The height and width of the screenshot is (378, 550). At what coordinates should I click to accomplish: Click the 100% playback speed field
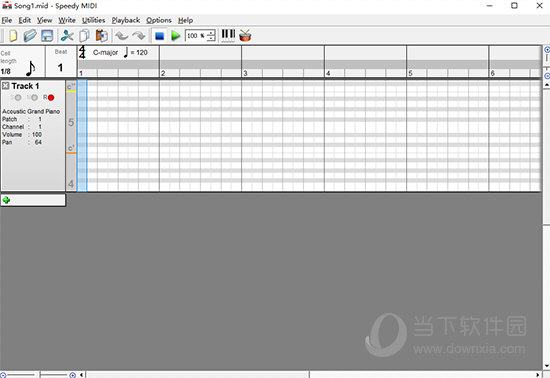tap(196, 35)
